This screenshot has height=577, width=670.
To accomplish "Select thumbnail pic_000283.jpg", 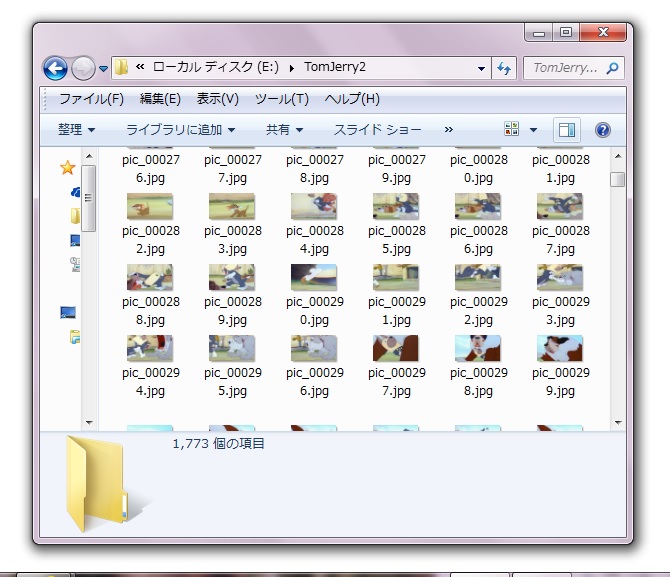I will click(232, 206).
